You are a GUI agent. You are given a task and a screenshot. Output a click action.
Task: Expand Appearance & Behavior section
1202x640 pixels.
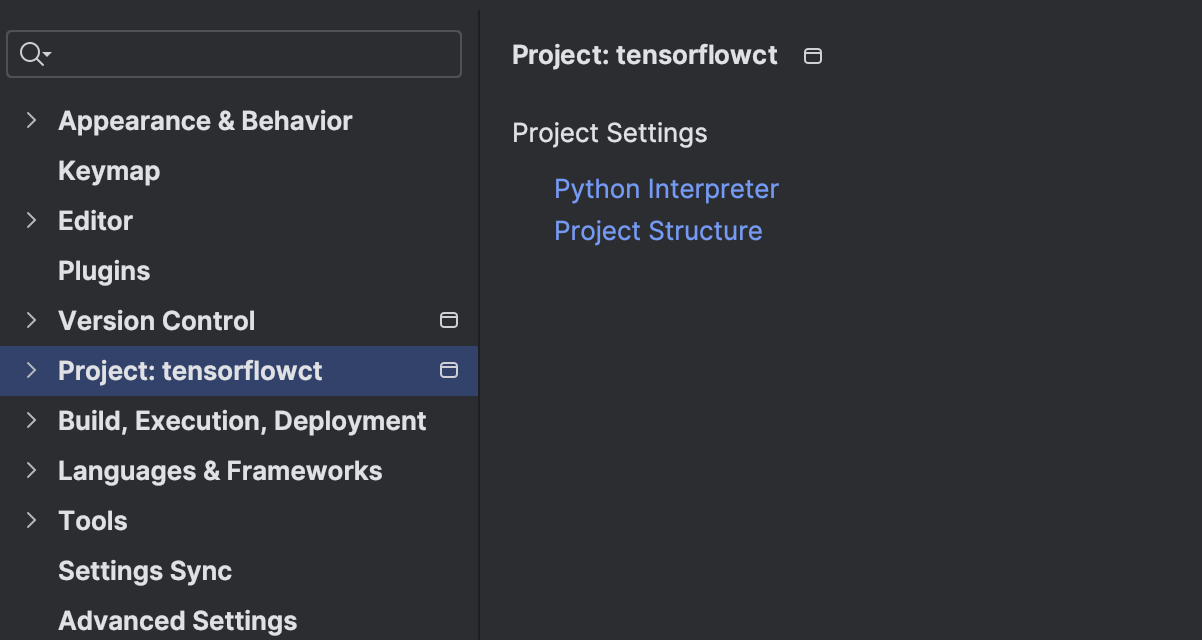click(31, 121)
